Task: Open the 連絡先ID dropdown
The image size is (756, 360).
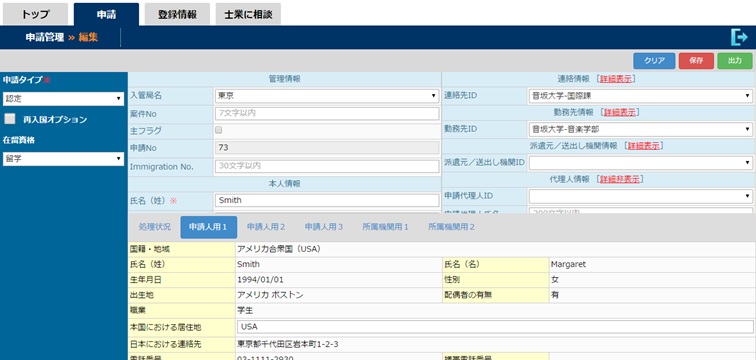Action: point(641,96)
